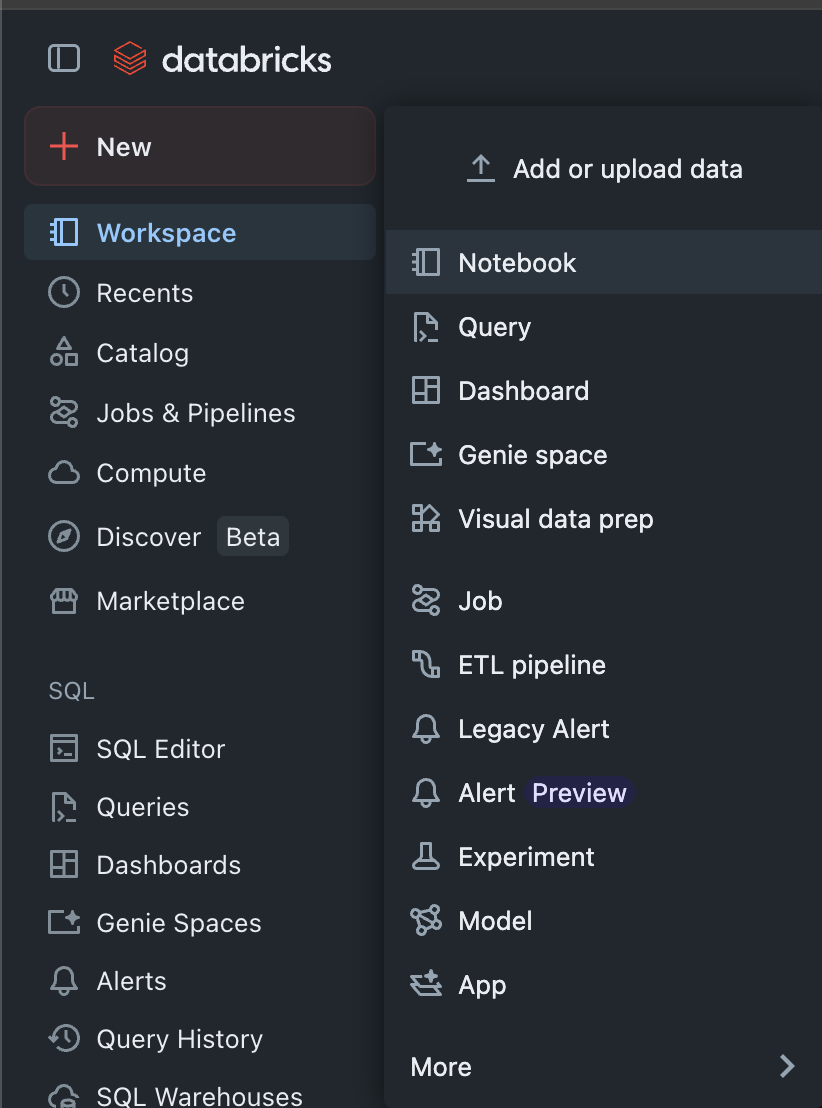Choose Model in the New menu
This screenshot has height=1108, width=822.
click(x=604, y=920)
